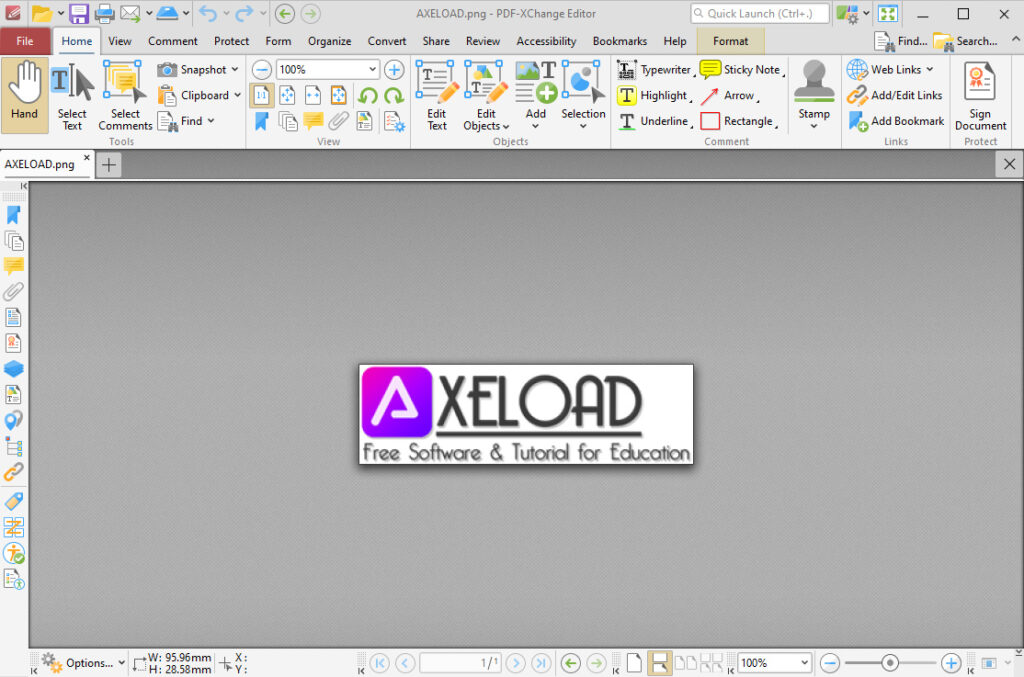Select the Typewriter tool
The image size is (1024, 677).
pyautogui.click(x=654, y=69)
